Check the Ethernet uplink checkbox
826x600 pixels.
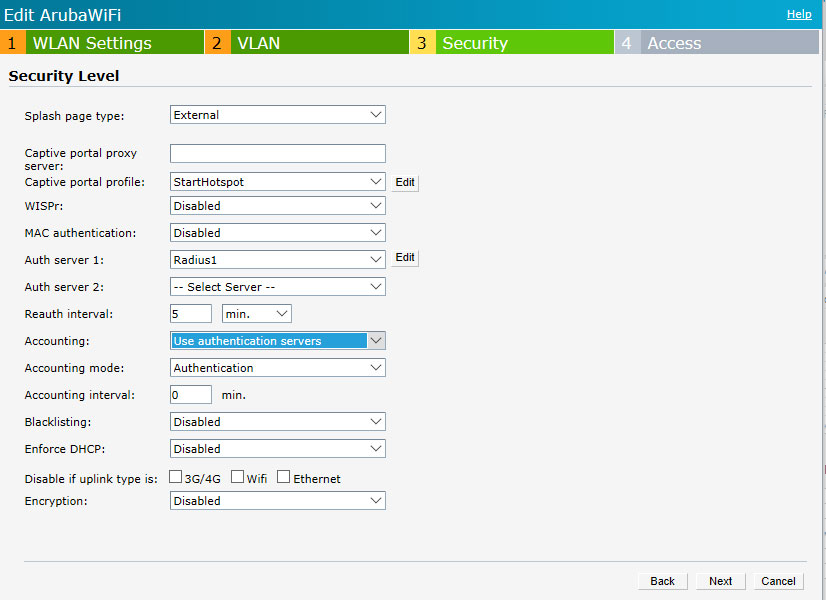284,478
